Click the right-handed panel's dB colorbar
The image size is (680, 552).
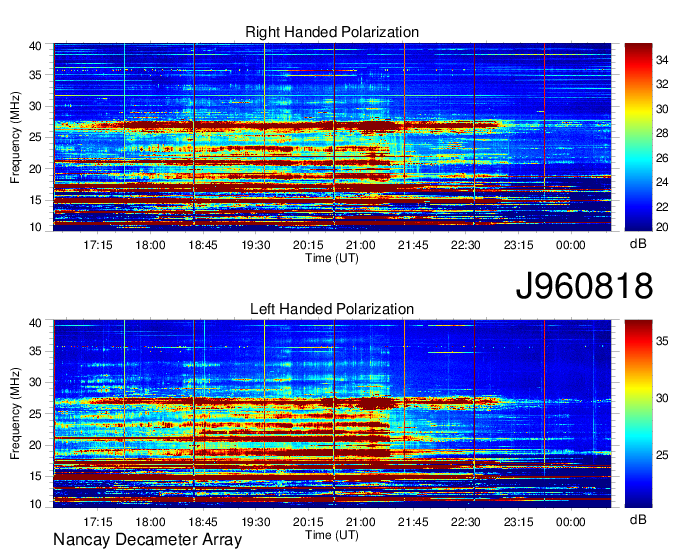(x=638, y=137)
